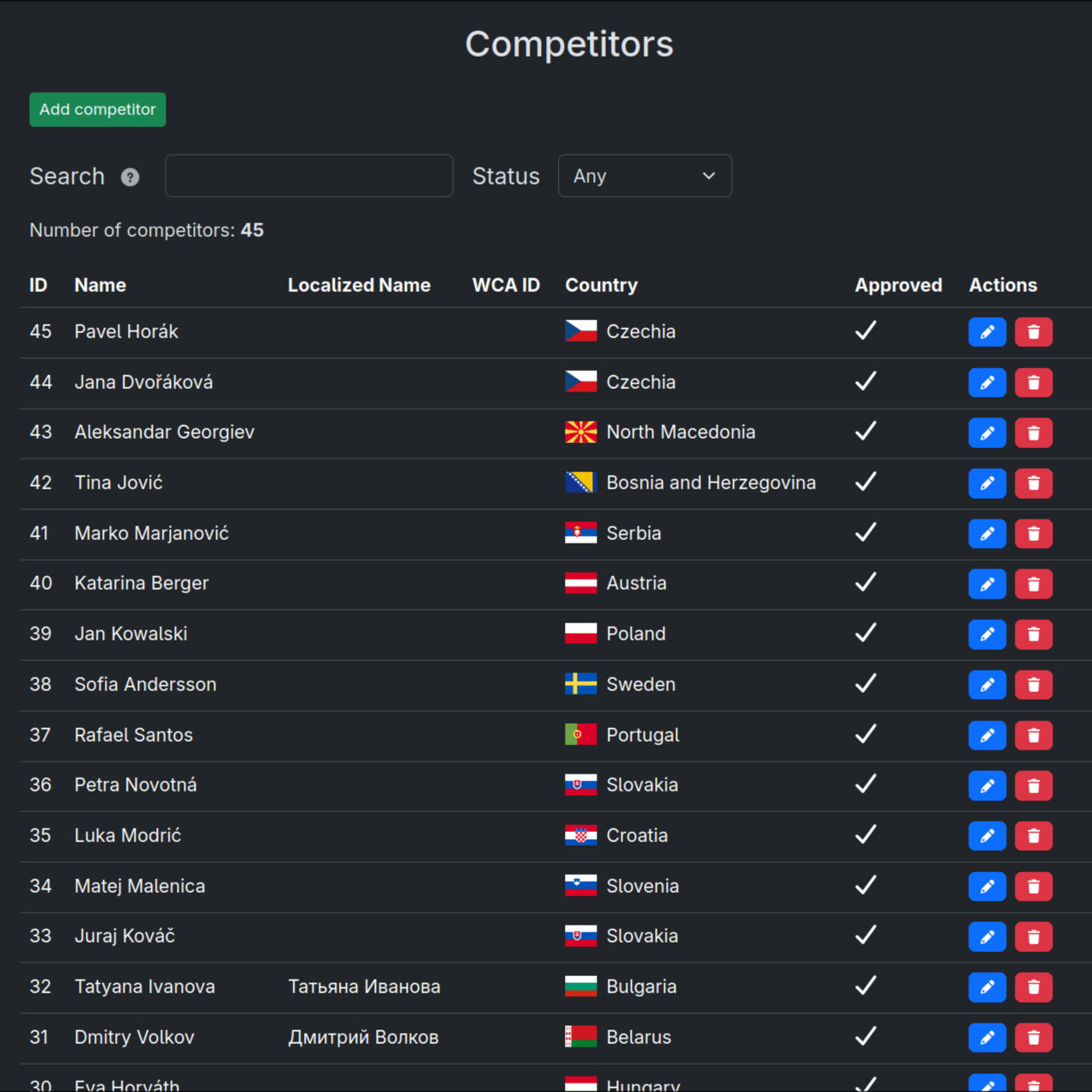The height and width of the screenshot is (1092, 1092).
Task: Click the search help question mark icon
Action: (130, 177)
